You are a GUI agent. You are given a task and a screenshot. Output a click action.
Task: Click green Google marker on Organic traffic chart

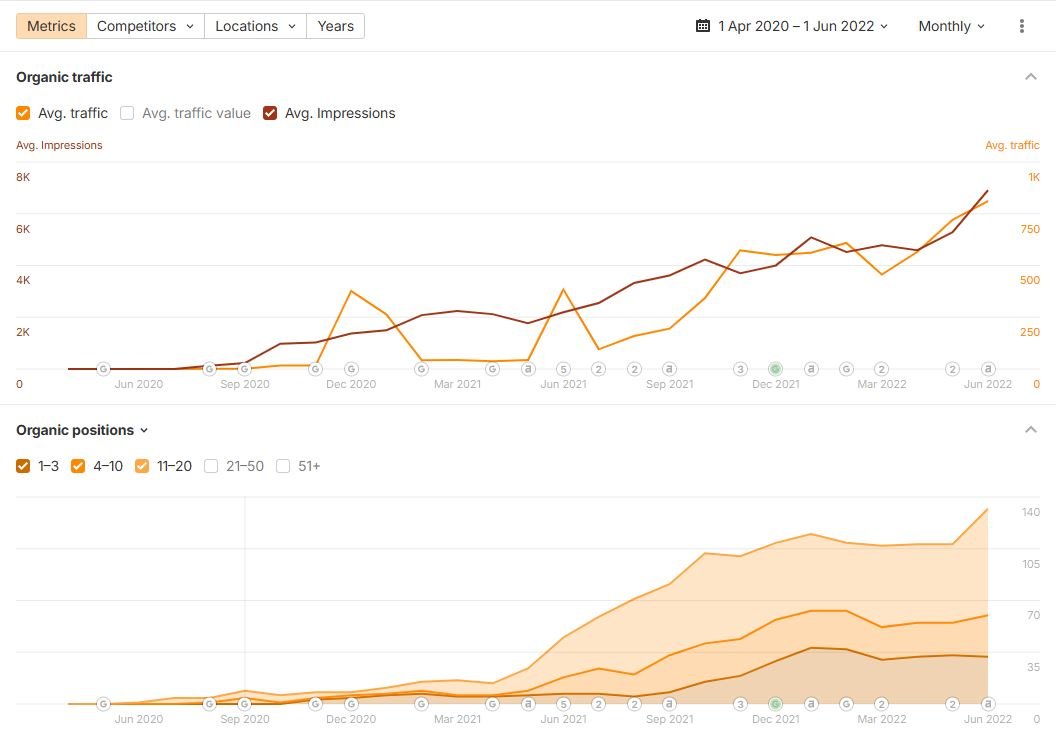(x=775, y=369)
